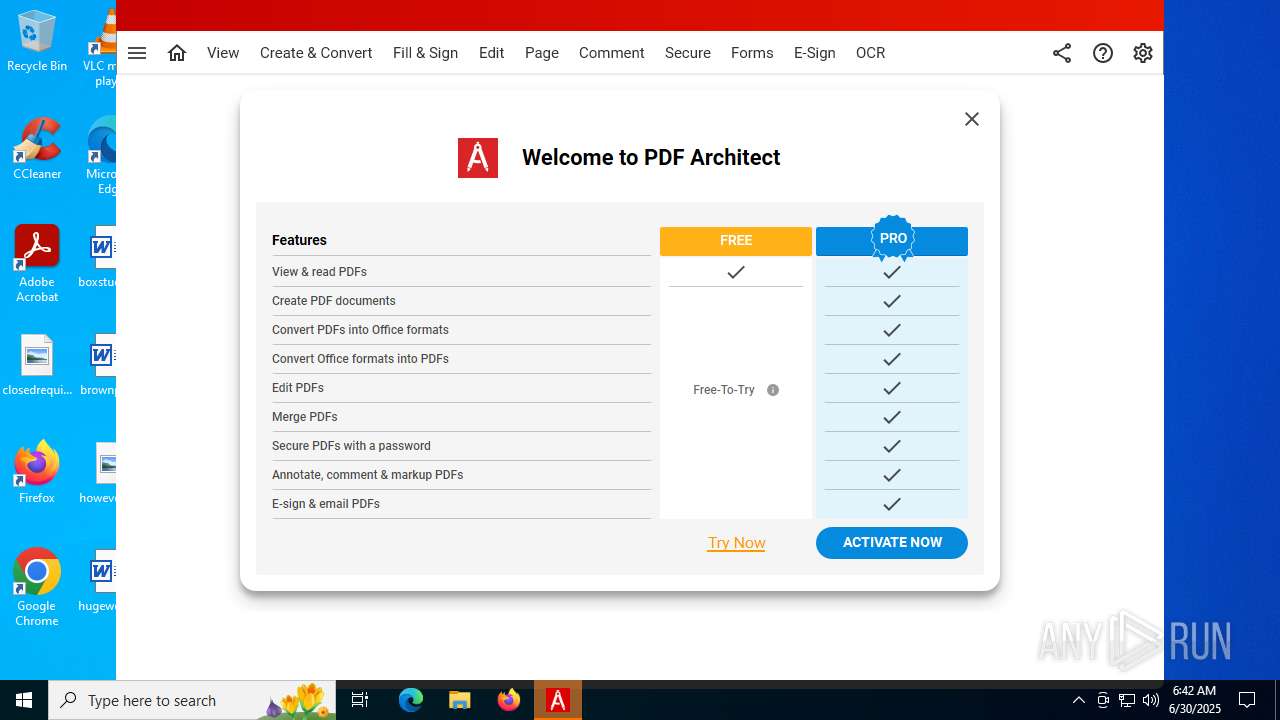
Task: Open File Explorer from the taskbar
Action: pos(460,700)
